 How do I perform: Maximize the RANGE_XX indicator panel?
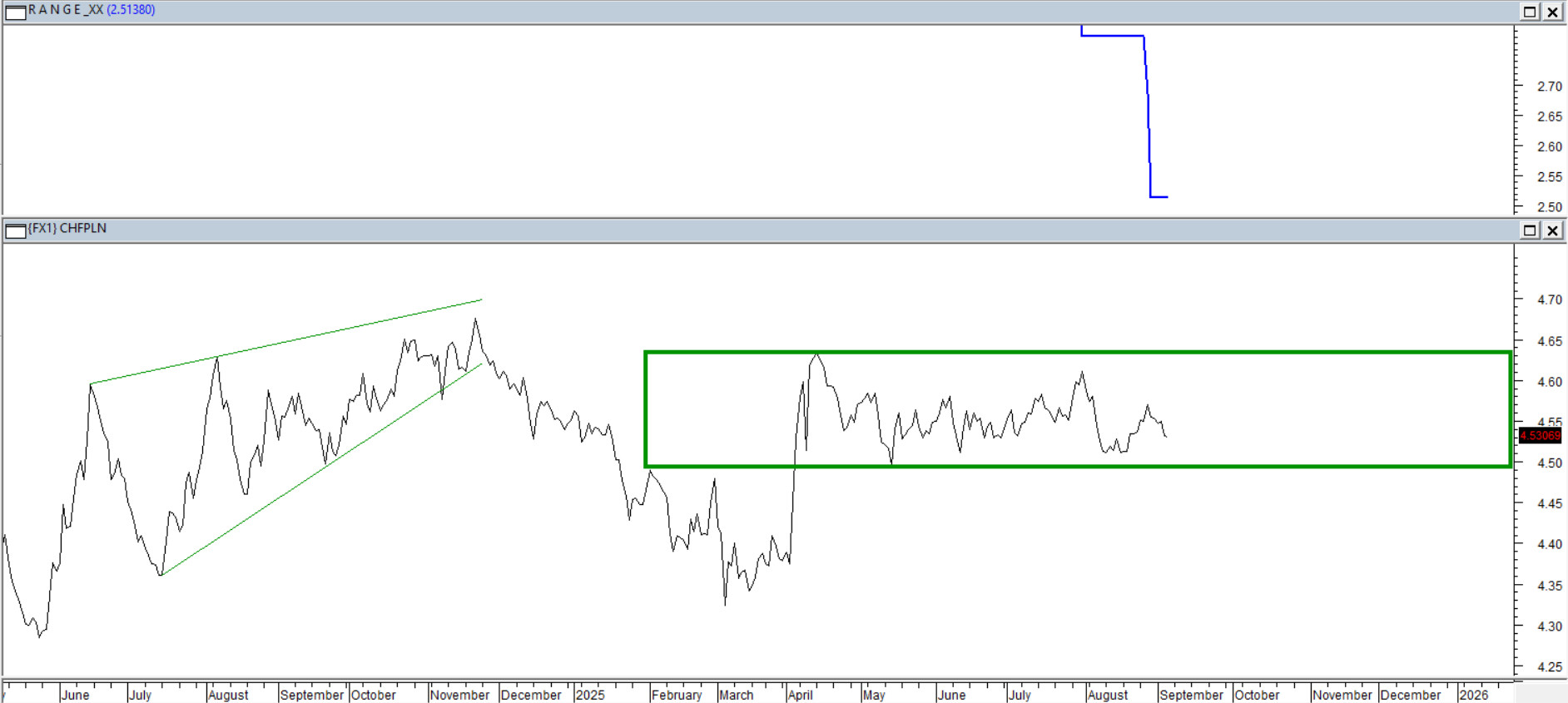point(1530,12)
